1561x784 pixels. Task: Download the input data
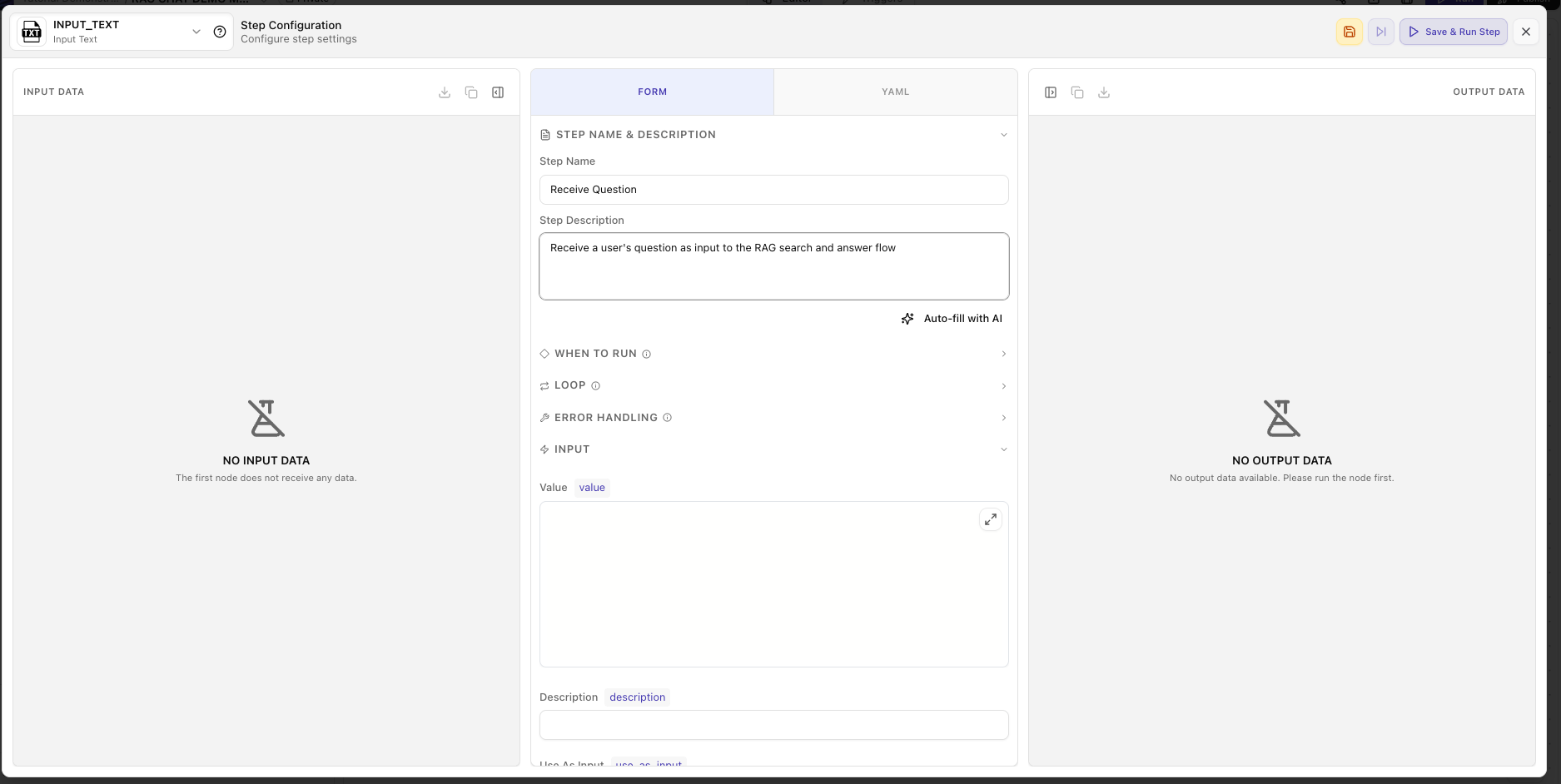[445, 92]
